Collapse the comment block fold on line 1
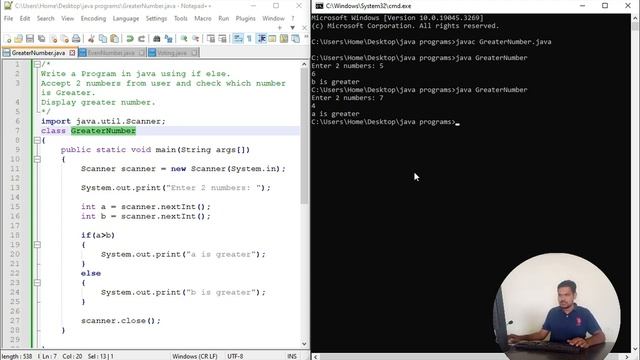 (x=37, y=64)
